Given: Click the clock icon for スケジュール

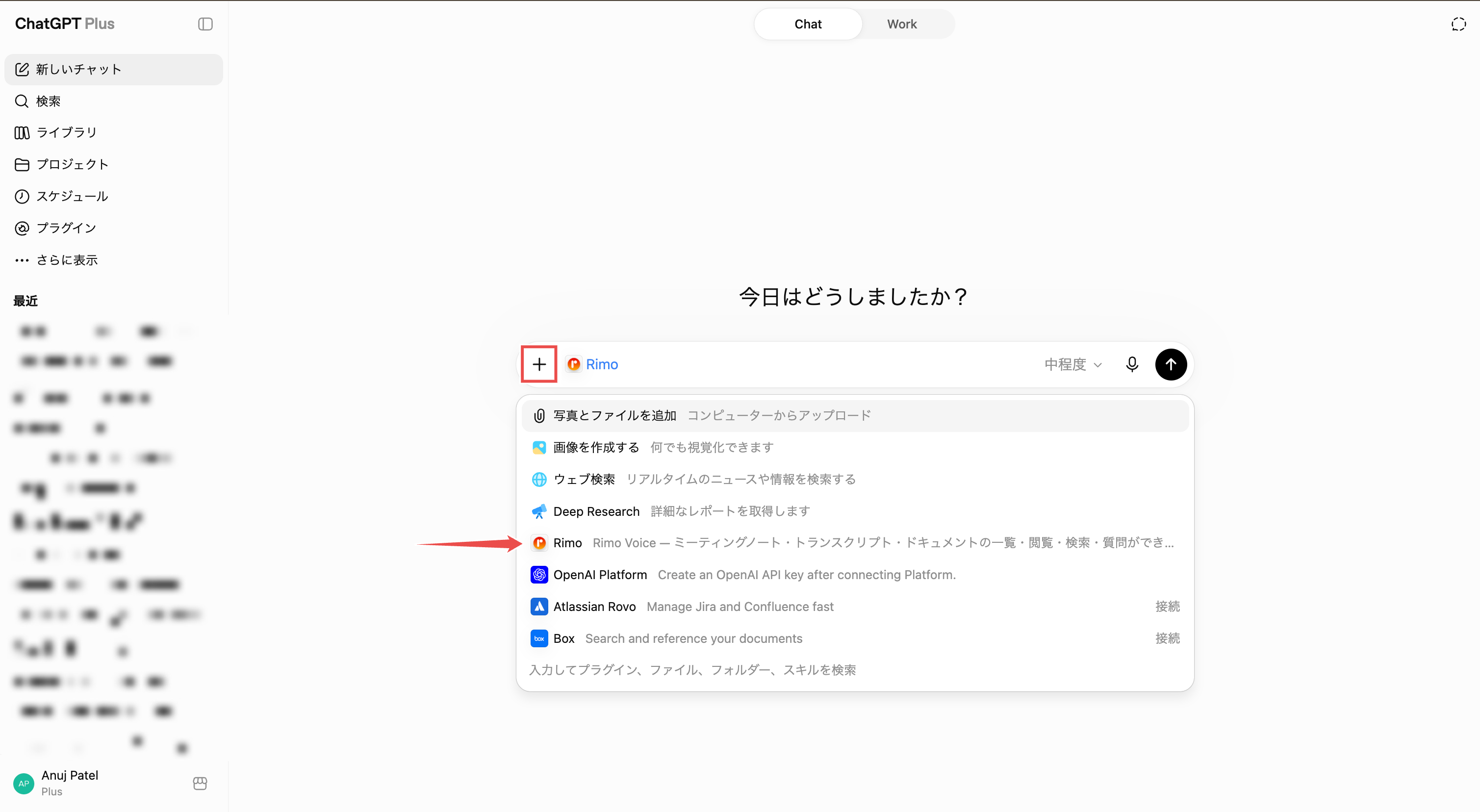Looking at the screenshot, I should [22, 197].
